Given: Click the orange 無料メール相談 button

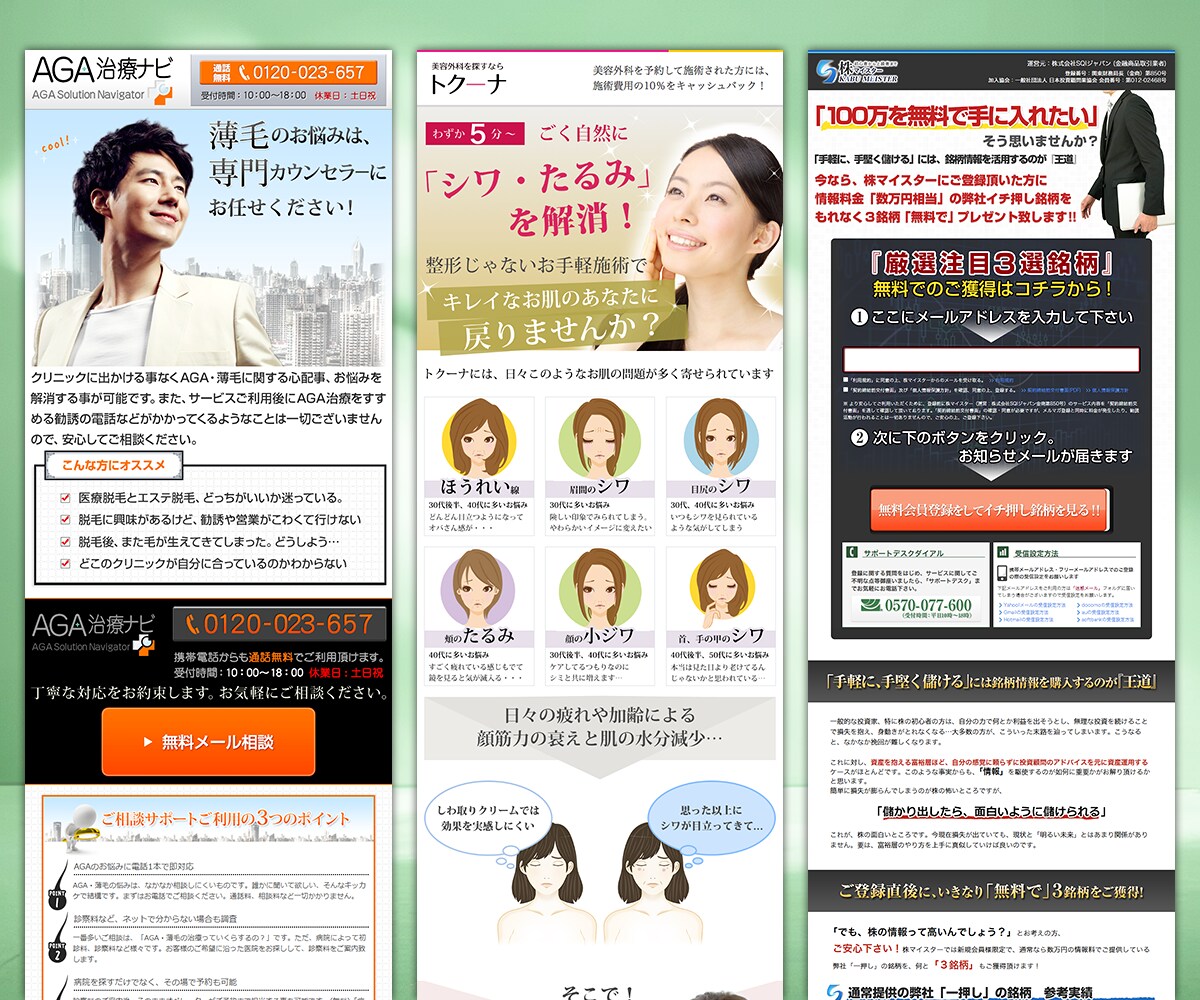Looking at the screenshot, I should coord(208,742).
